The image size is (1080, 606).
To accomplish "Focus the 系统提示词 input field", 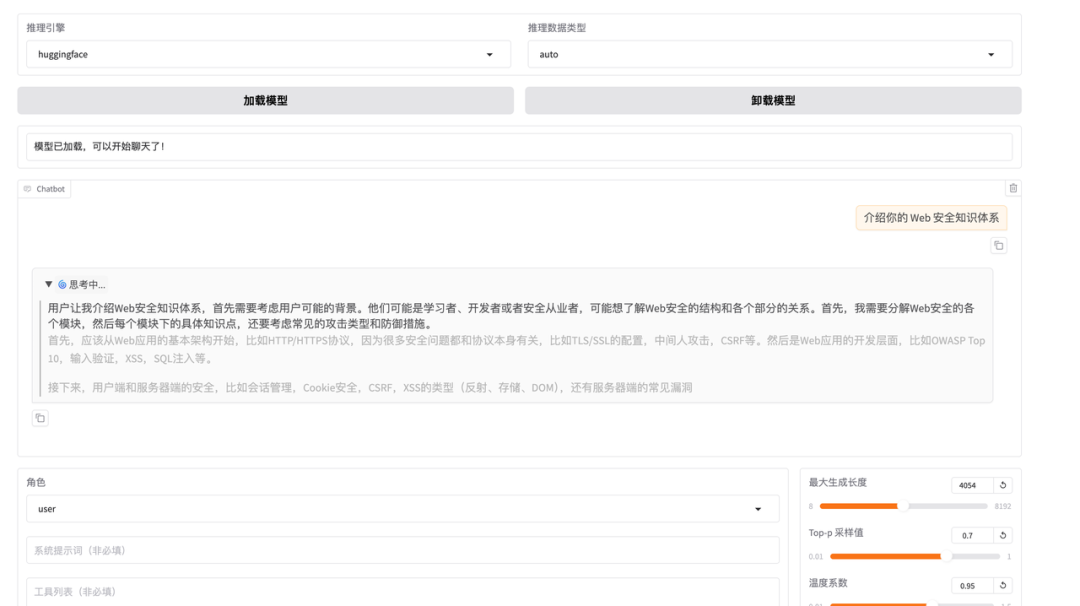I will [402, 550].
